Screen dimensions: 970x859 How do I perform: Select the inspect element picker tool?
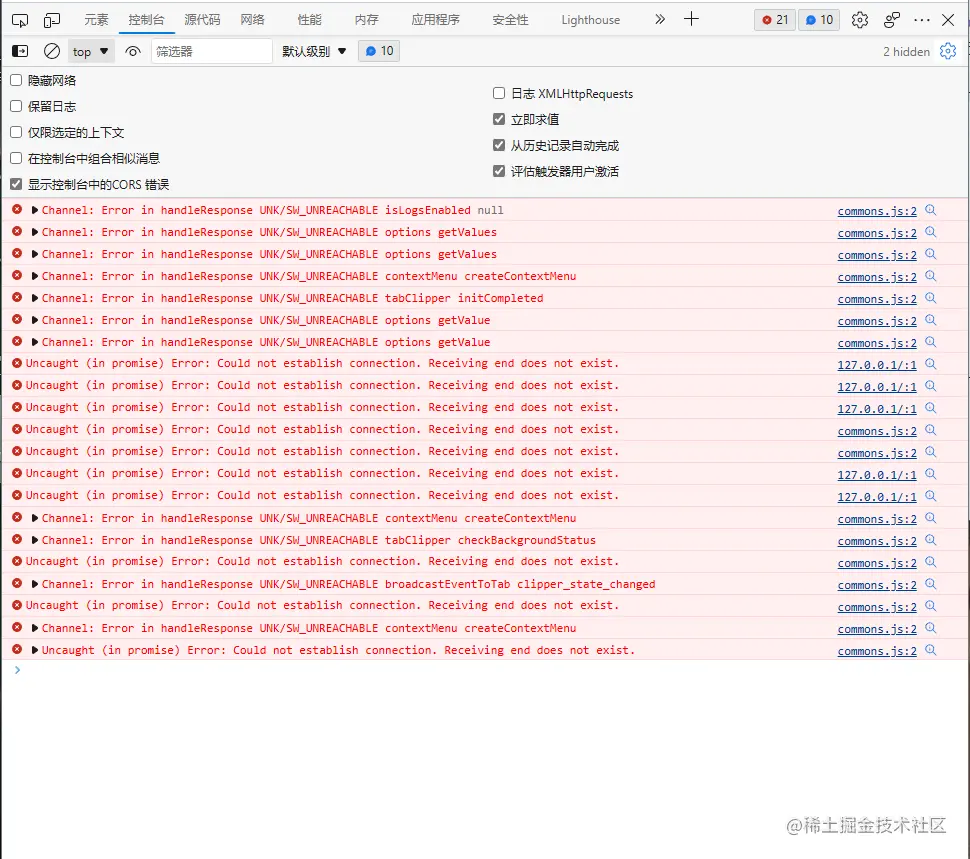20,19
